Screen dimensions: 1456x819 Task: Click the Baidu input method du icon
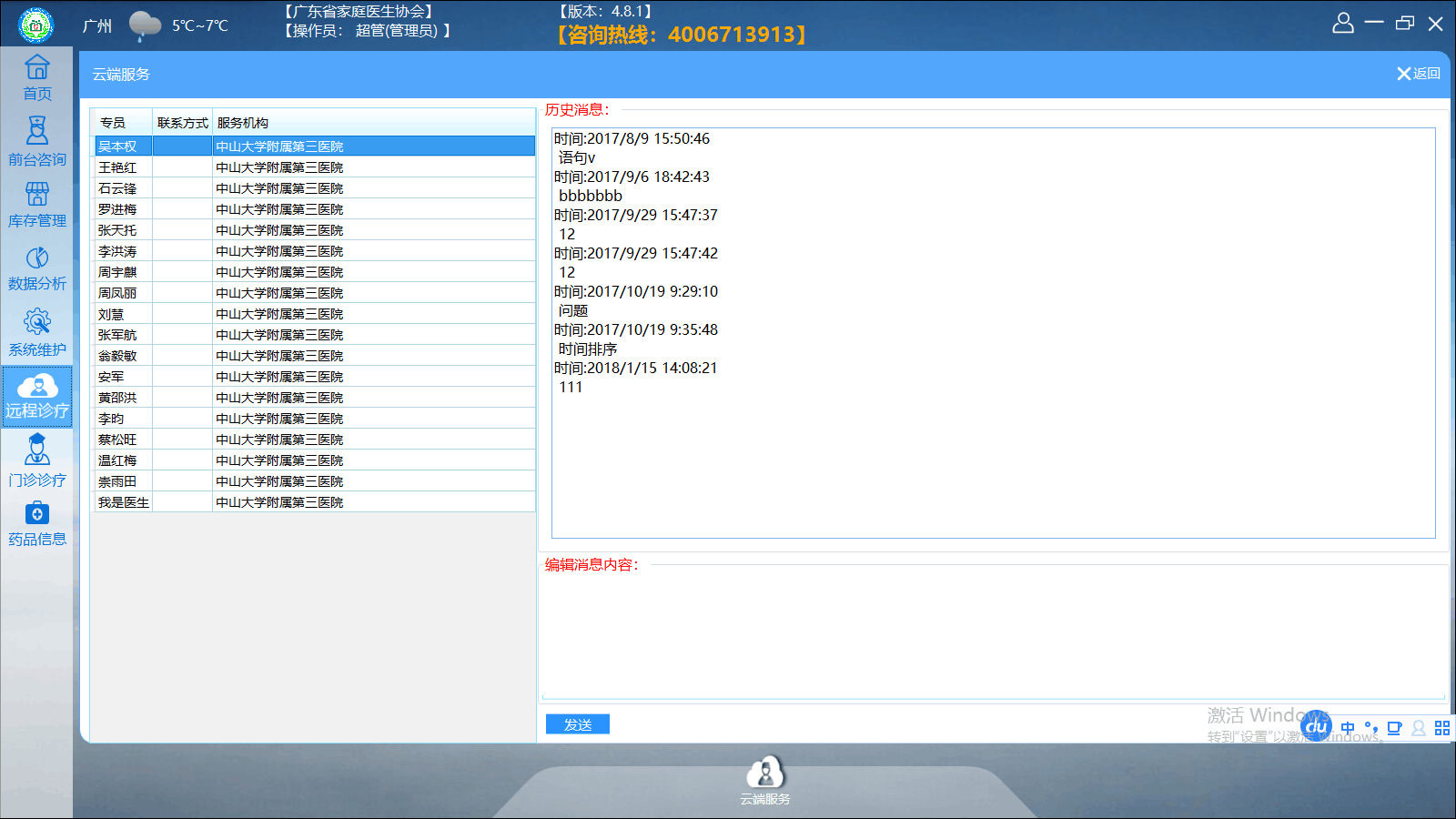(x=1316, y=726)
